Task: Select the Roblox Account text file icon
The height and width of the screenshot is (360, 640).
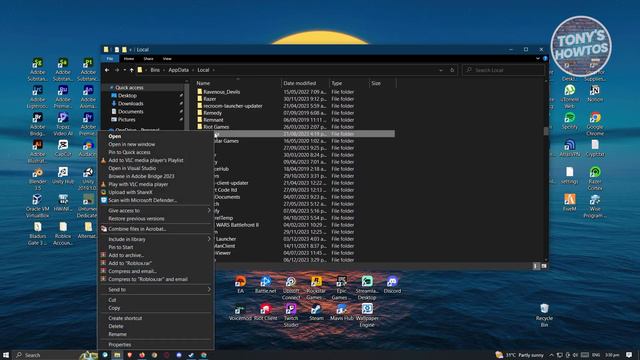Action: pyautogui.click(x=63, y=233)
